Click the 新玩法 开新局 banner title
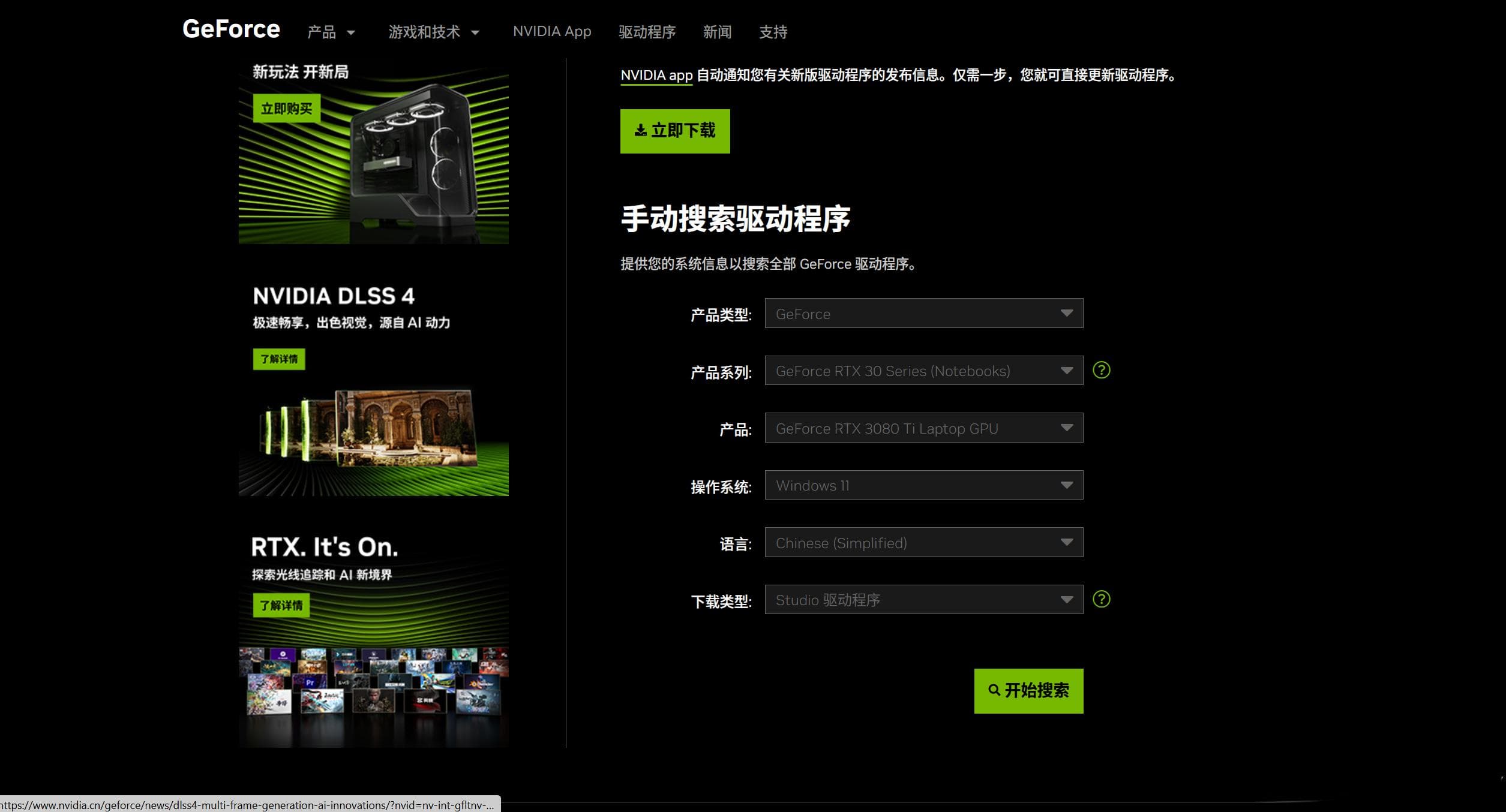1506x812 pixels. (301, 72)
